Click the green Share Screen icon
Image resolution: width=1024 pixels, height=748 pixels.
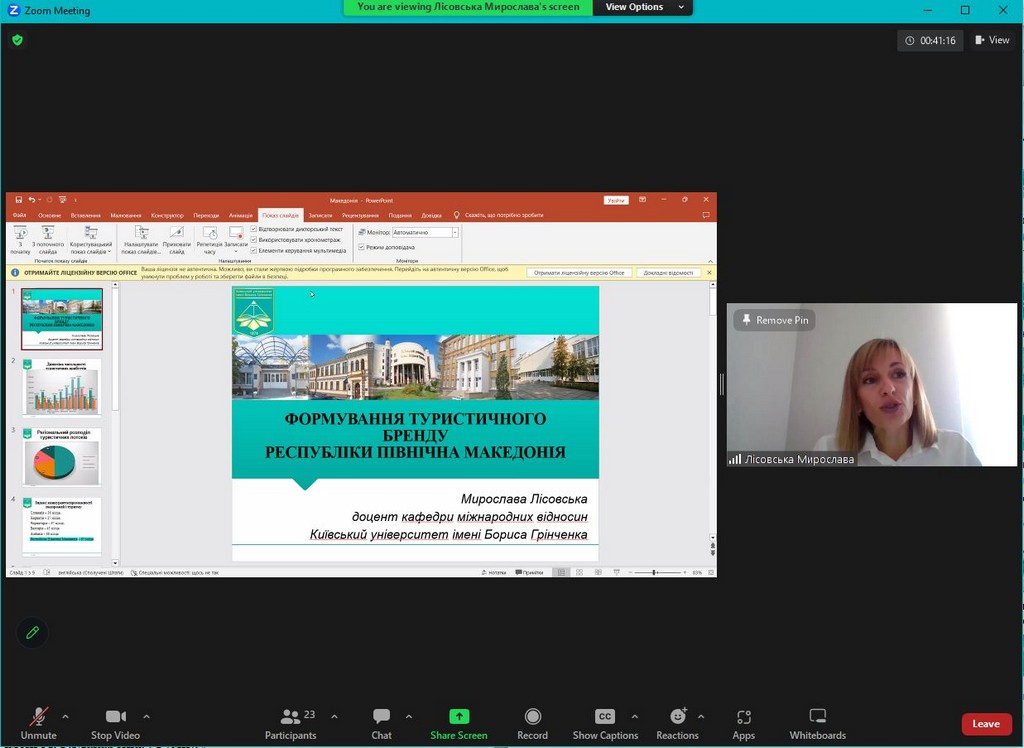[x=459, y=716]
